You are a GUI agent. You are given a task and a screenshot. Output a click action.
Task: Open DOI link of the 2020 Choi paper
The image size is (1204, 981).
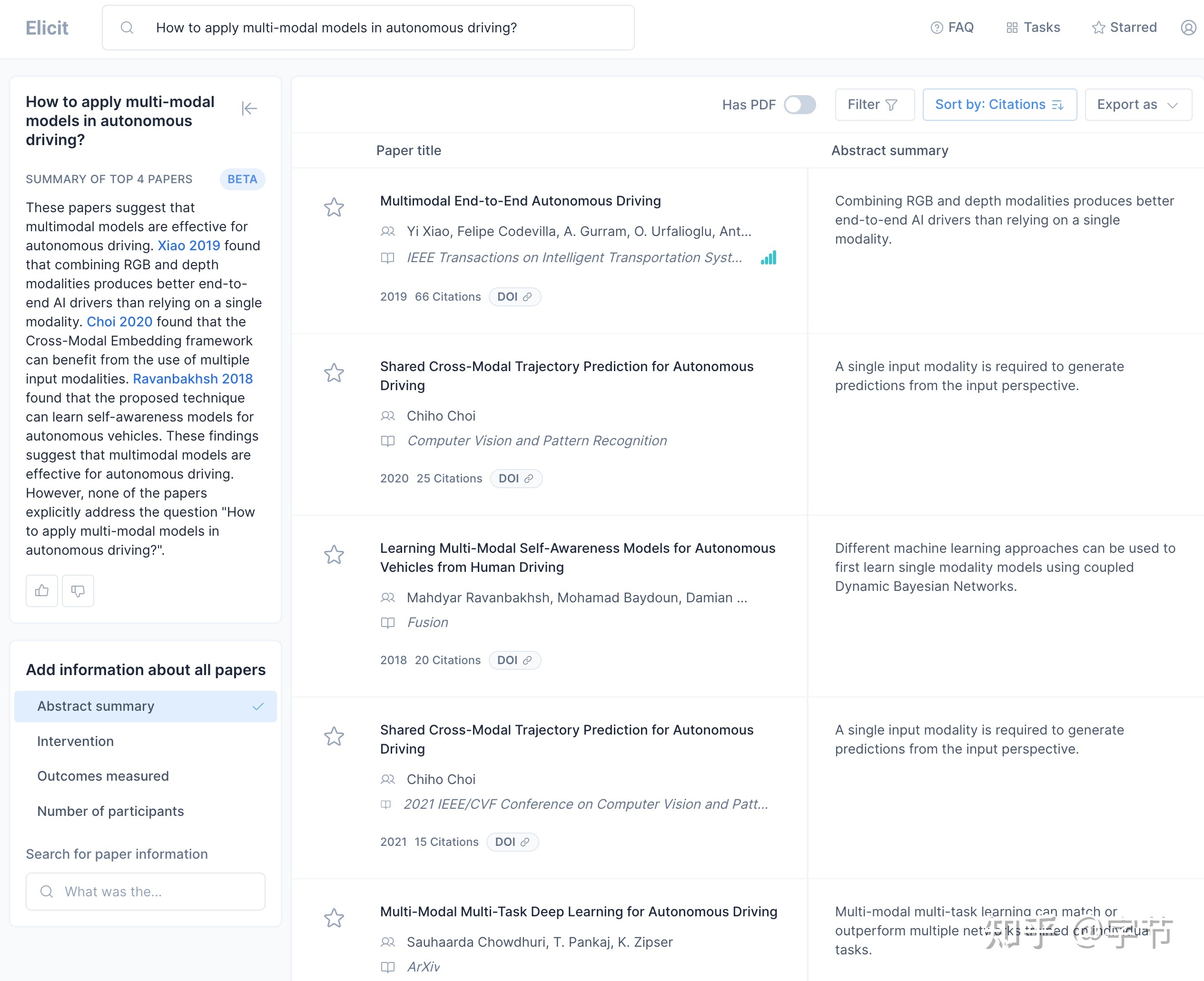tap(515, 479)
